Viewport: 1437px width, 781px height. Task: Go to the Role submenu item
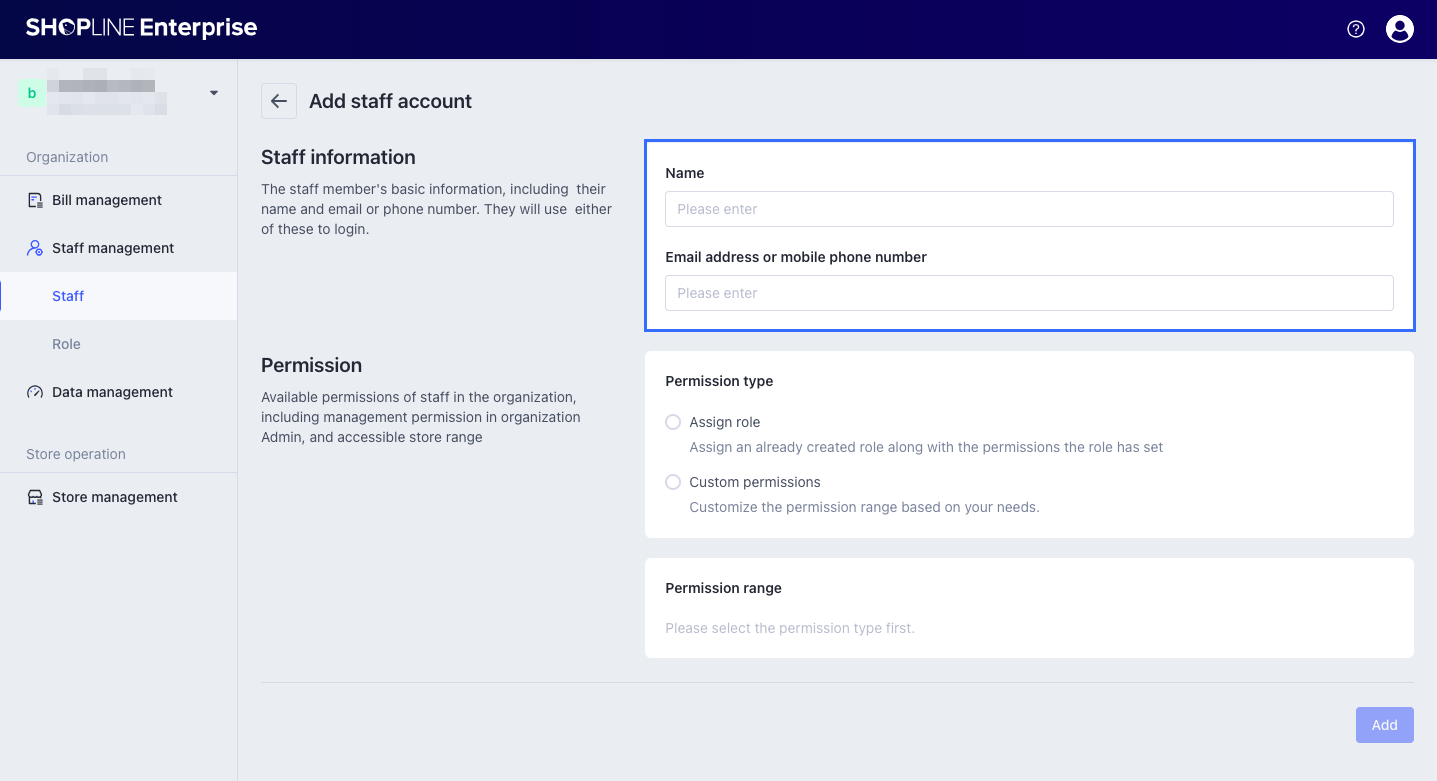118,344
